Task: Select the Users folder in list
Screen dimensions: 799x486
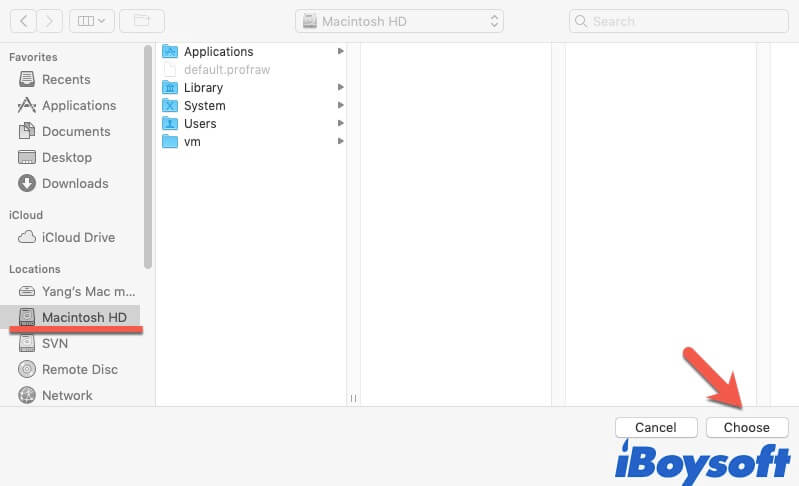Action: [200, 124]
